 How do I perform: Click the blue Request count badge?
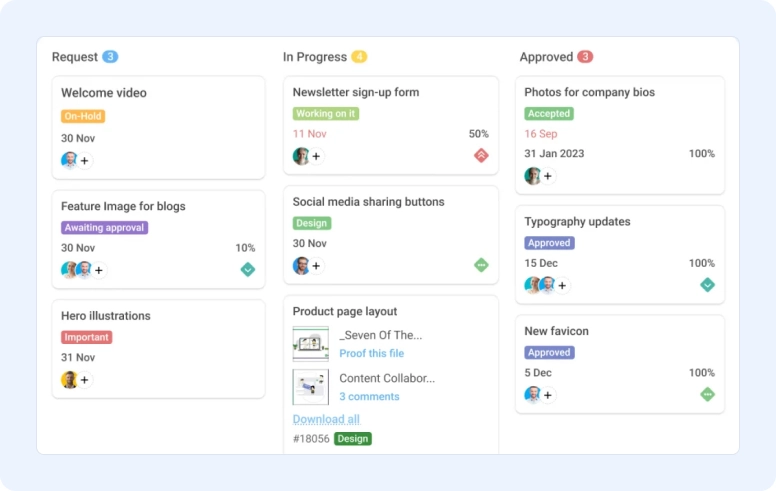(x=110, y=56)
